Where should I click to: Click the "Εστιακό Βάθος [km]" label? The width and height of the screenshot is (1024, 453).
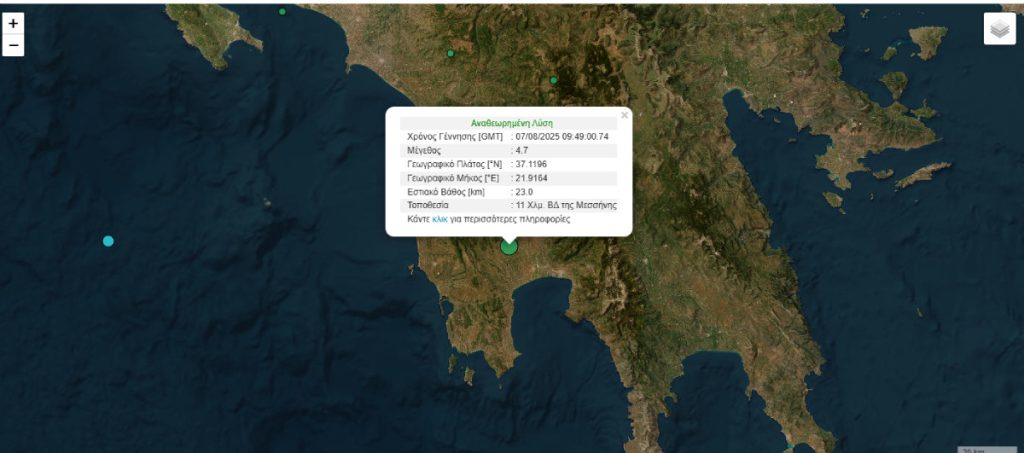446,191
